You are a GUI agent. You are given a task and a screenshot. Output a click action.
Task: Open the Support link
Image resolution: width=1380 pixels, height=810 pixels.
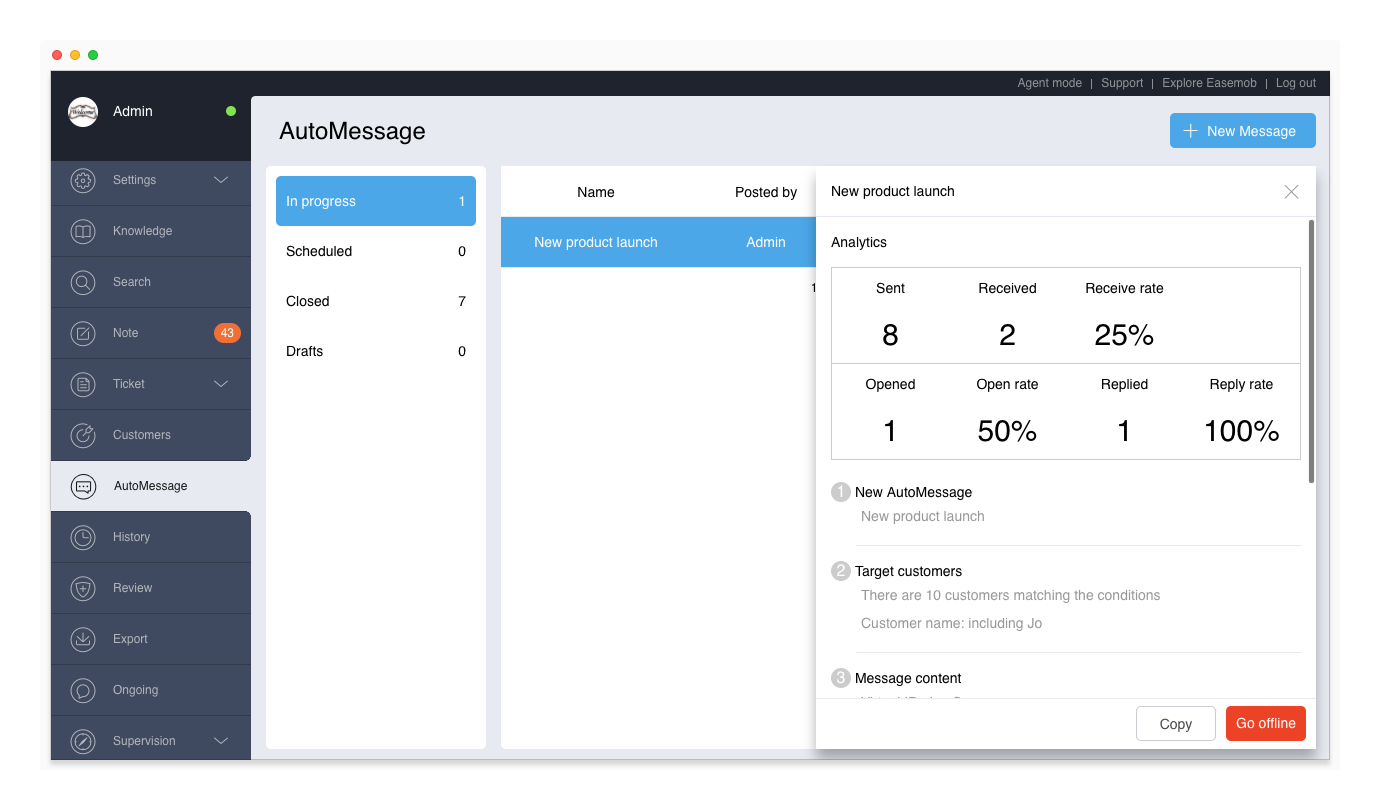tap(1122, 83)
